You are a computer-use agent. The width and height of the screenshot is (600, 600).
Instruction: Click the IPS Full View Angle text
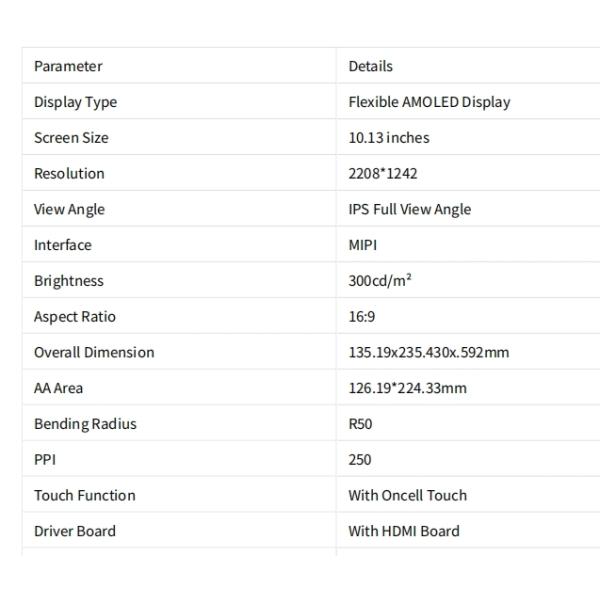(x=409, y=209)
